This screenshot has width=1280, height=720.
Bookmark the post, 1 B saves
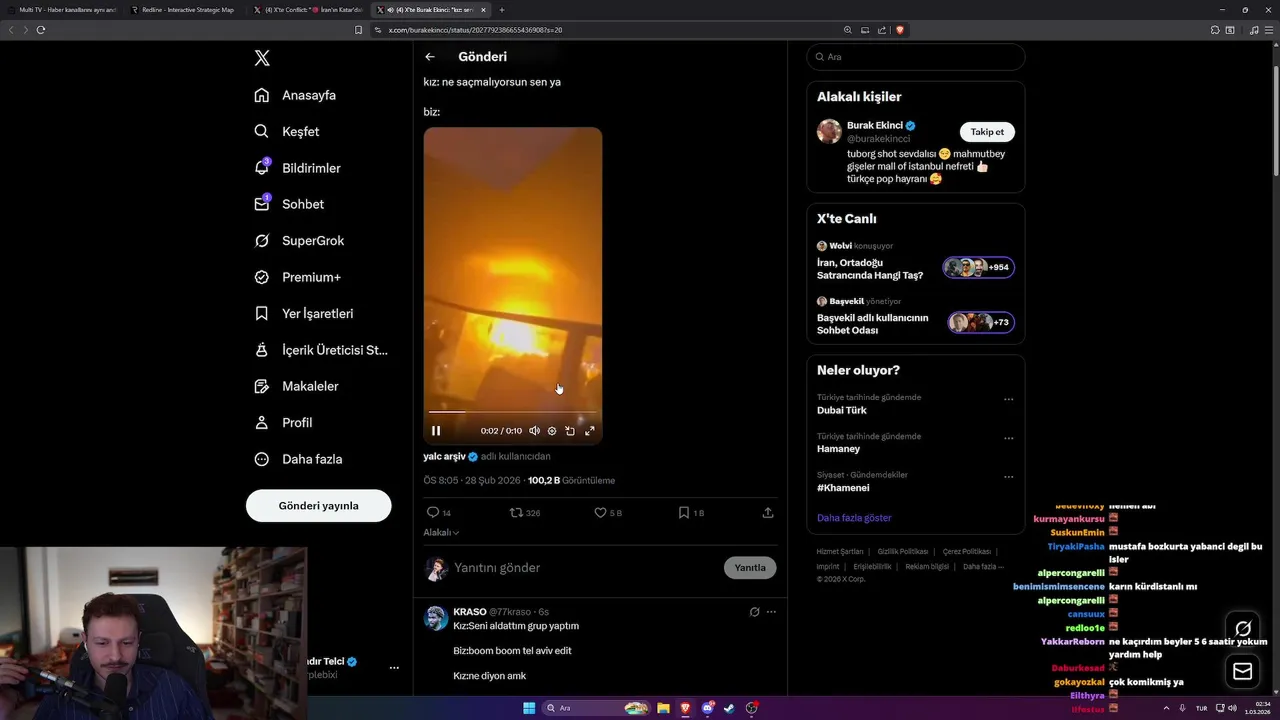coord(691,513)
